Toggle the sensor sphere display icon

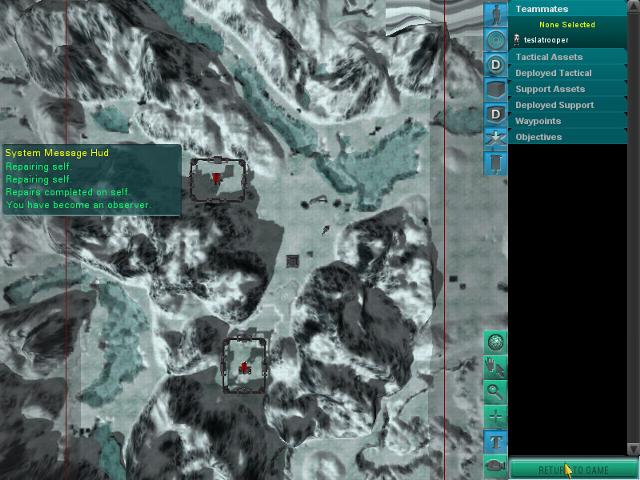tap(496, 342)
